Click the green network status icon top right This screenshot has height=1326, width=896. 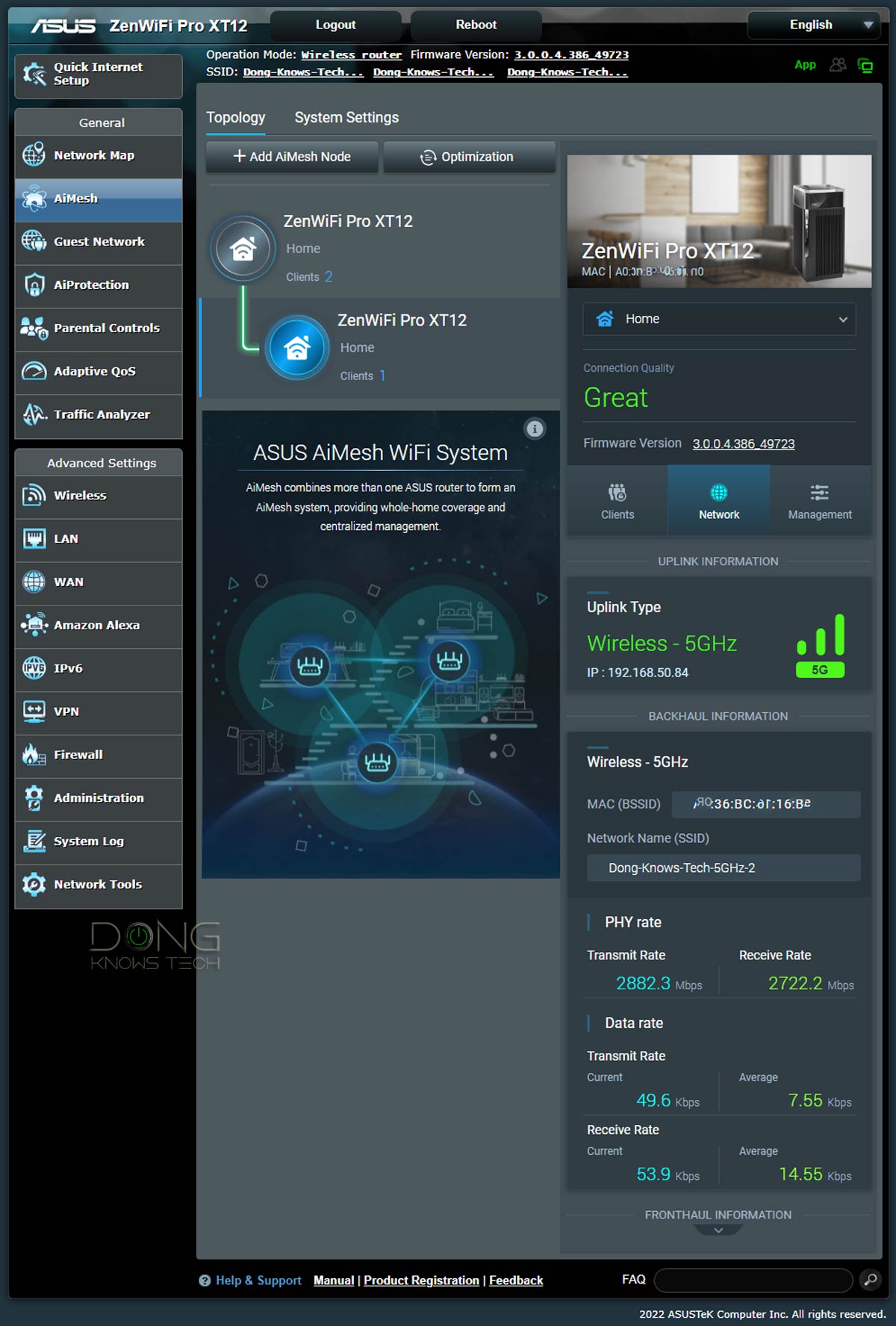point(865,65)
